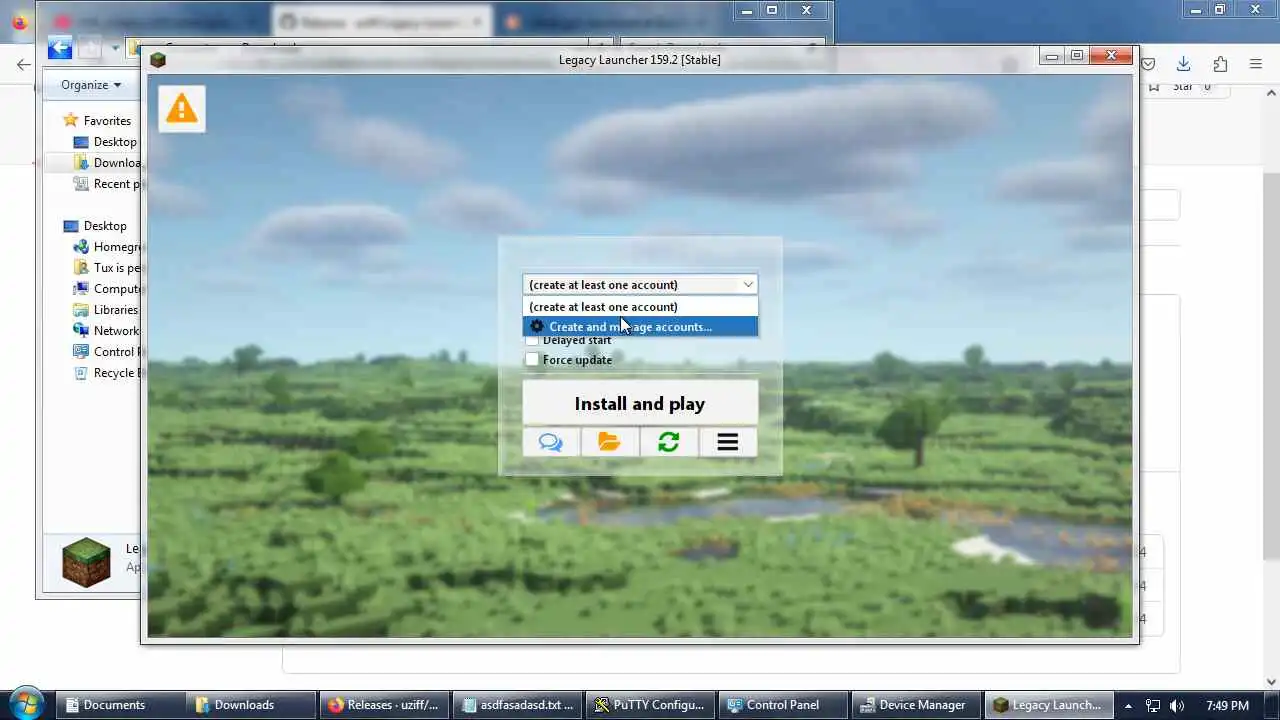The height and width of the screenshot is (720, 1280).
Task: Open the hamburger settings menu button
Action: [x=728, y=442]
